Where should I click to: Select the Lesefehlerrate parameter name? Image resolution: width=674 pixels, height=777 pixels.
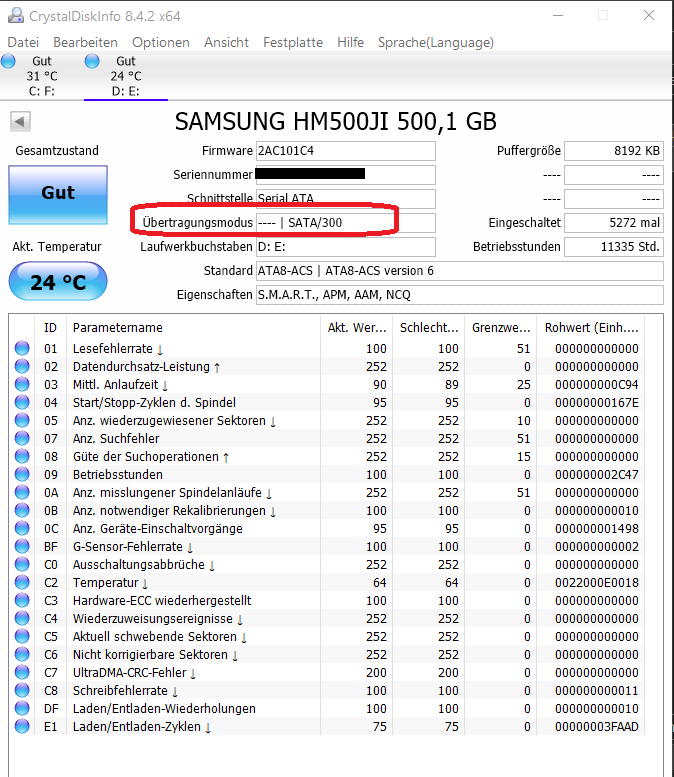coord(118,349)
